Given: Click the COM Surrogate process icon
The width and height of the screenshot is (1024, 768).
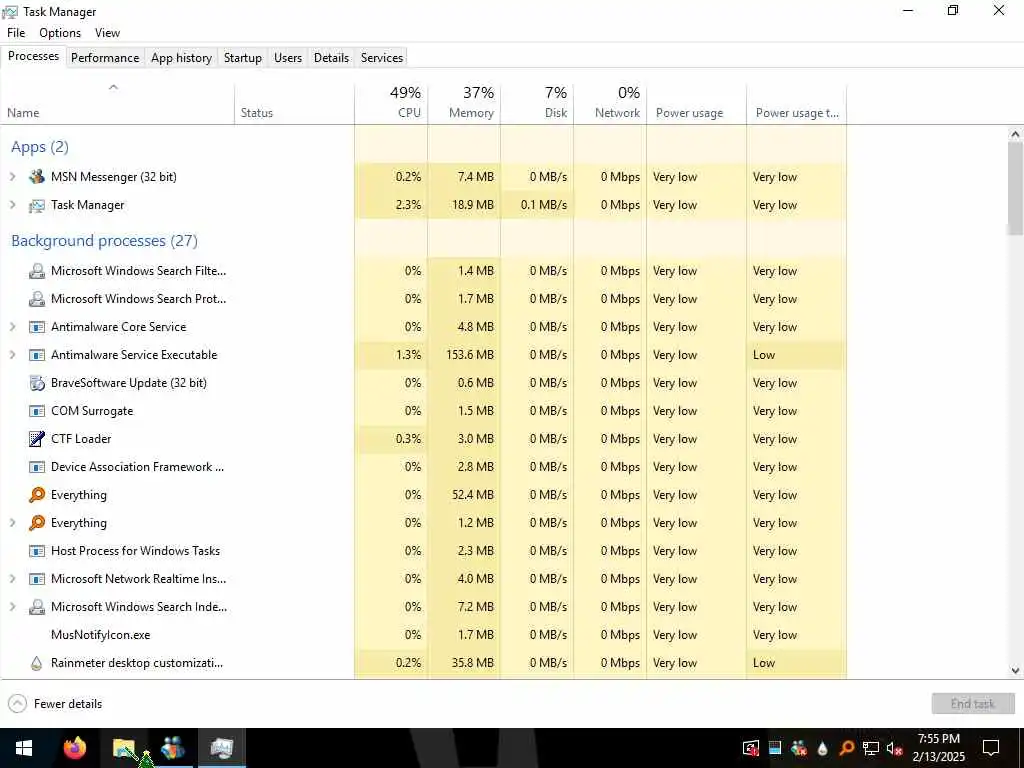Looking at the screenshot, I should [x=37, y=411].
